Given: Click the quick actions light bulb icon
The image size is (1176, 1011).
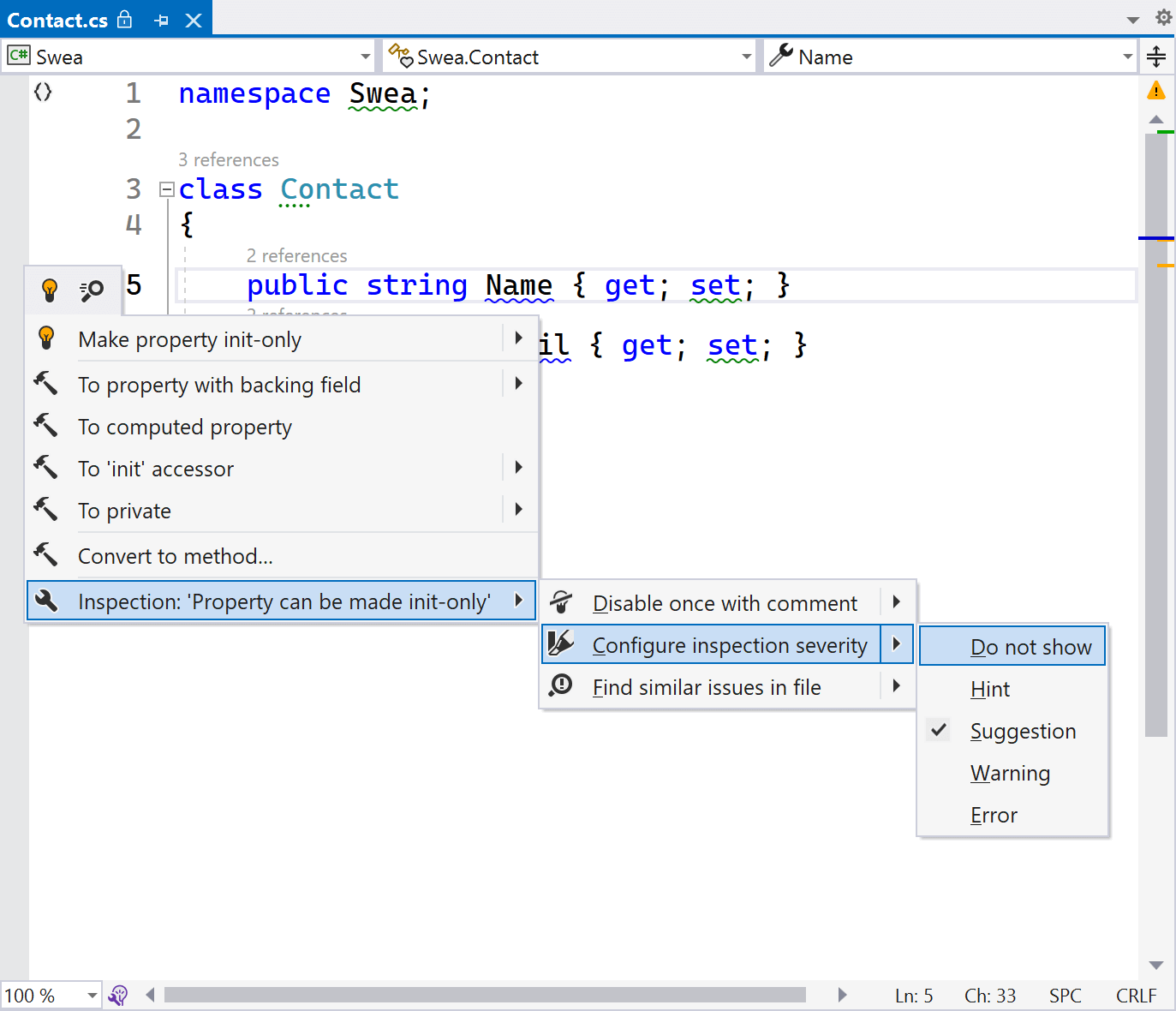Looking at the screenshot, I should click(50, 290).
